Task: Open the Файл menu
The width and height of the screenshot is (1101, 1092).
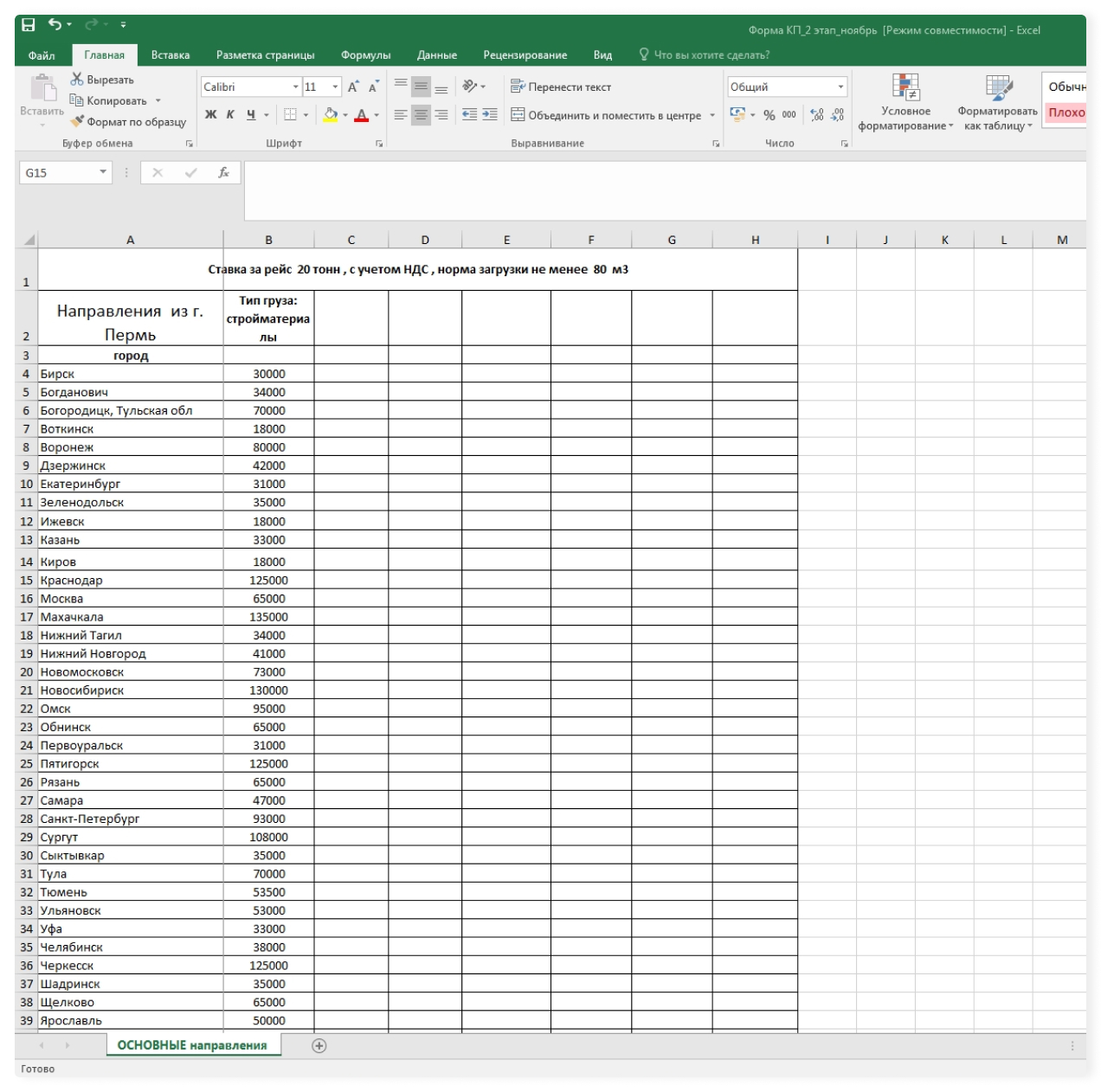Action: tap(42, 55)
